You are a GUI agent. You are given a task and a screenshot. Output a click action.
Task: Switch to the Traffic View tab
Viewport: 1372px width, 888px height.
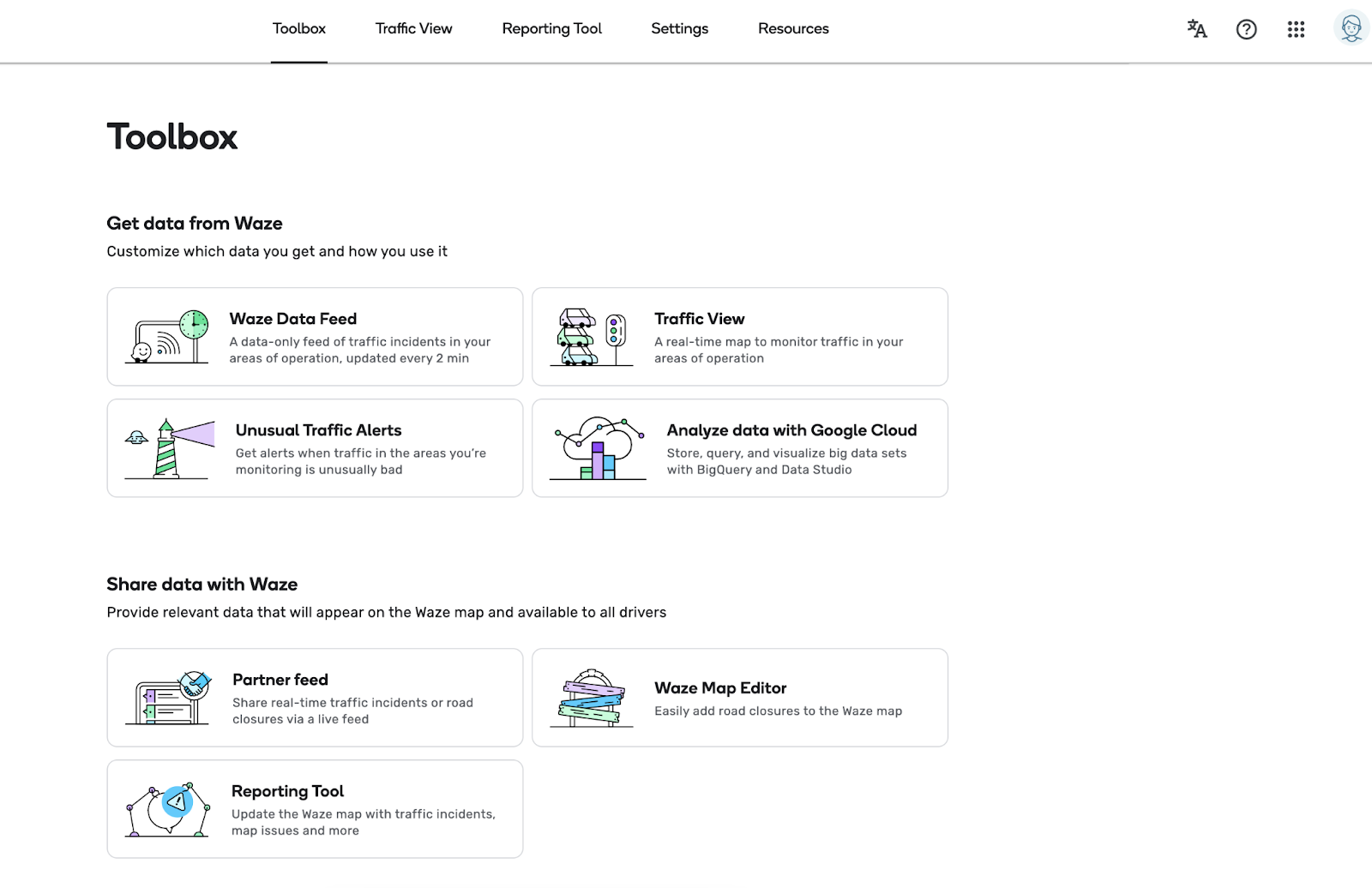(413, 28)
